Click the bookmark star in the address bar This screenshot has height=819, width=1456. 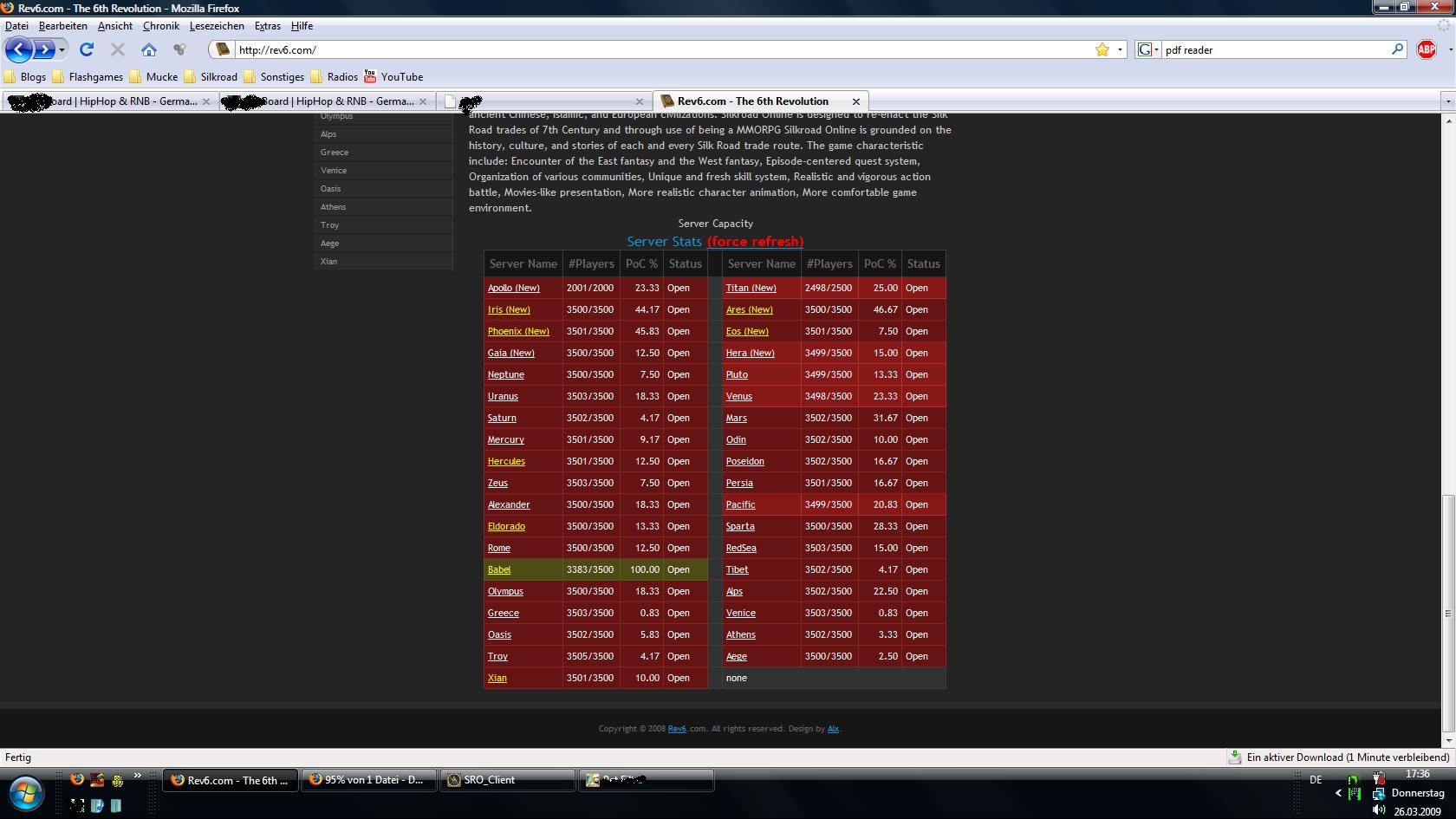click(1102, 49)
